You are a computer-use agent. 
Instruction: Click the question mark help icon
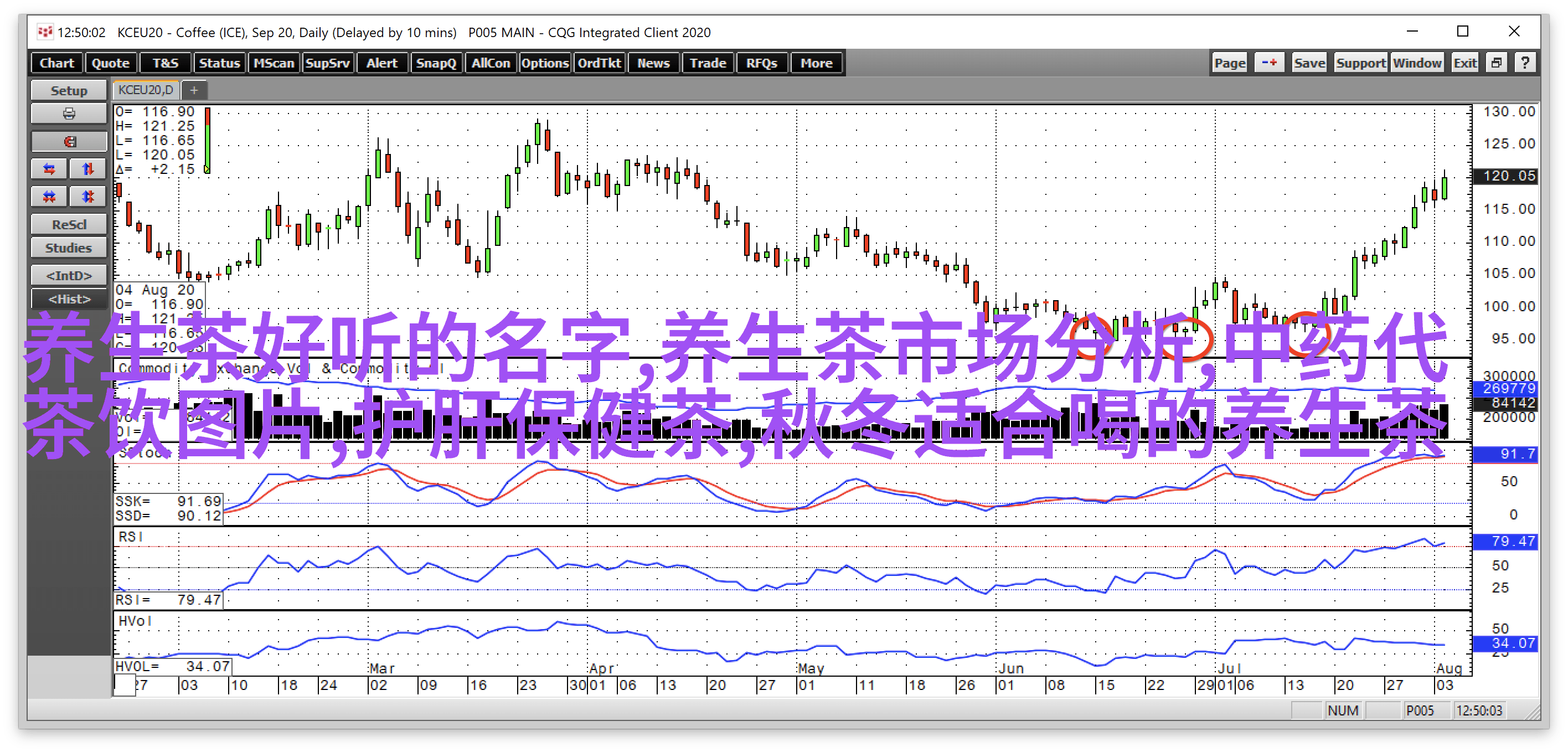tap(1525, 63)
